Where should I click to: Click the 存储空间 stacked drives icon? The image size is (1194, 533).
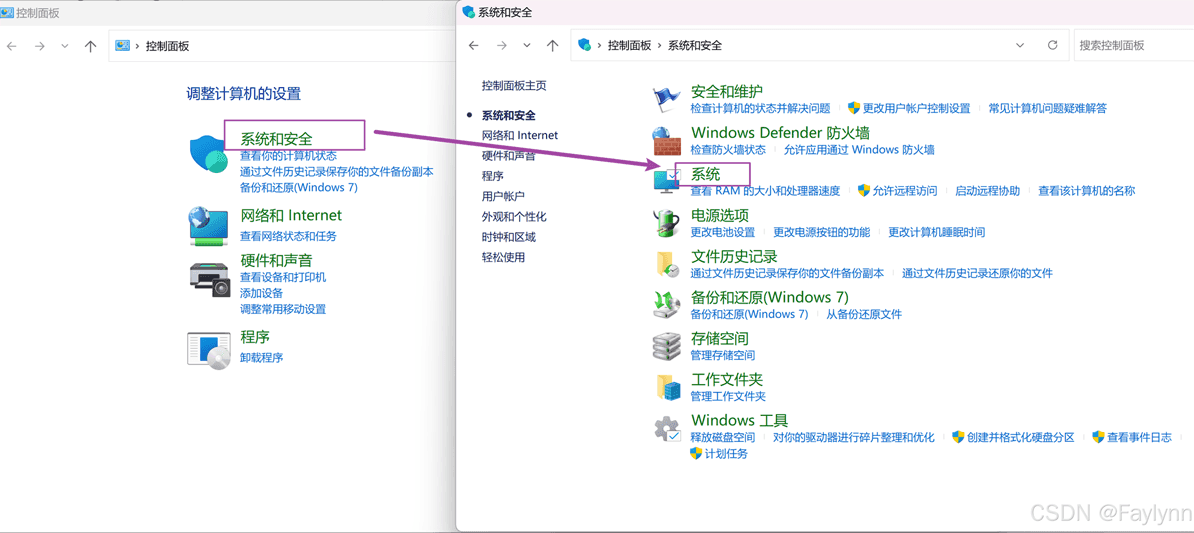[666, 346]
